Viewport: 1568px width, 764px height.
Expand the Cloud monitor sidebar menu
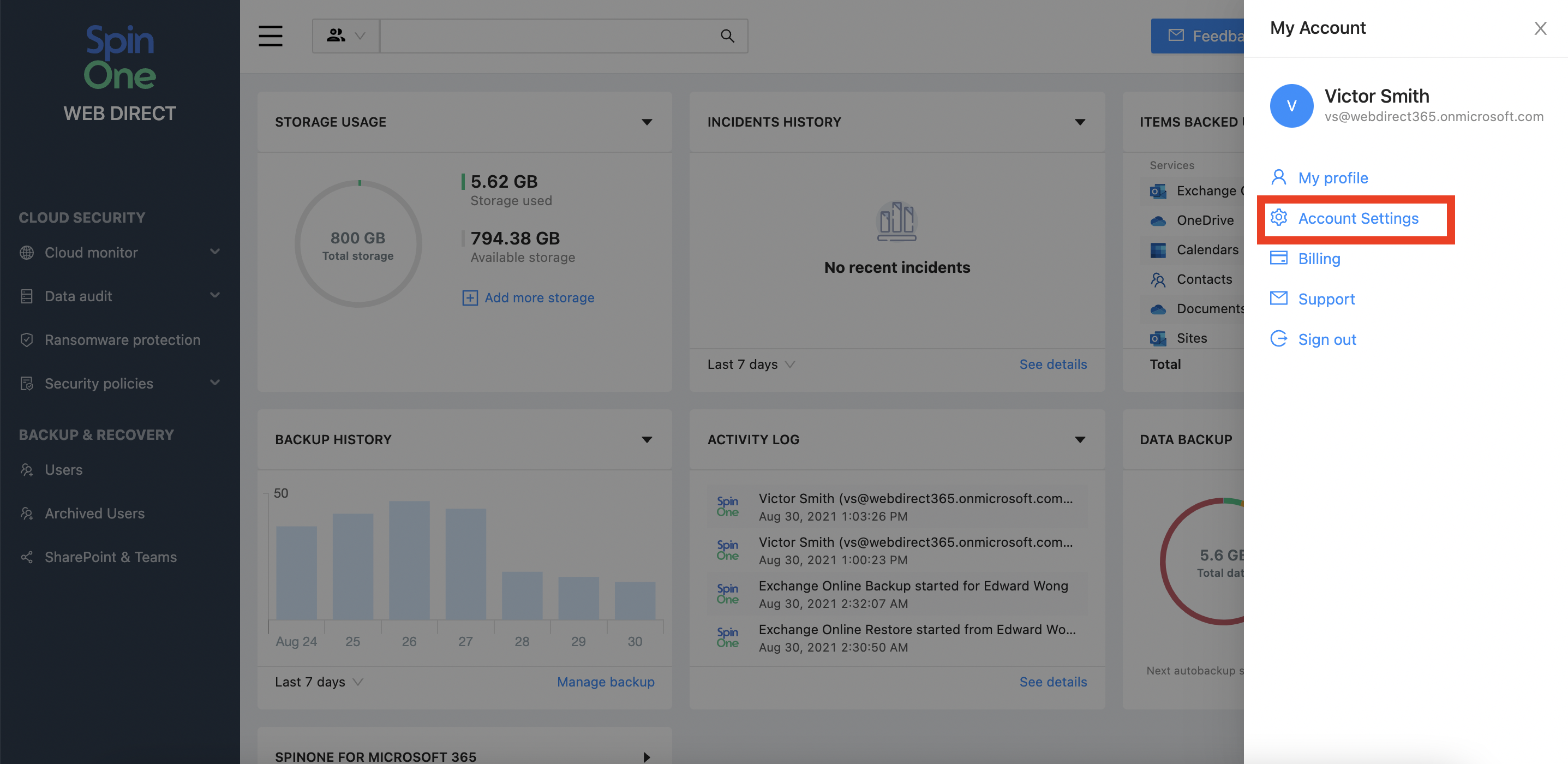tap(214, 252)
